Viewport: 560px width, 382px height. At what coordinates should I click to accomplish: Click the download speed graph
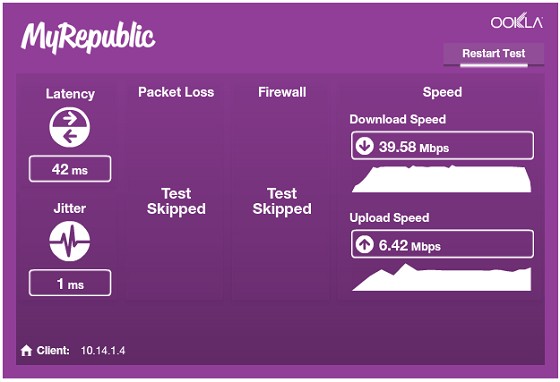[442, 179]
